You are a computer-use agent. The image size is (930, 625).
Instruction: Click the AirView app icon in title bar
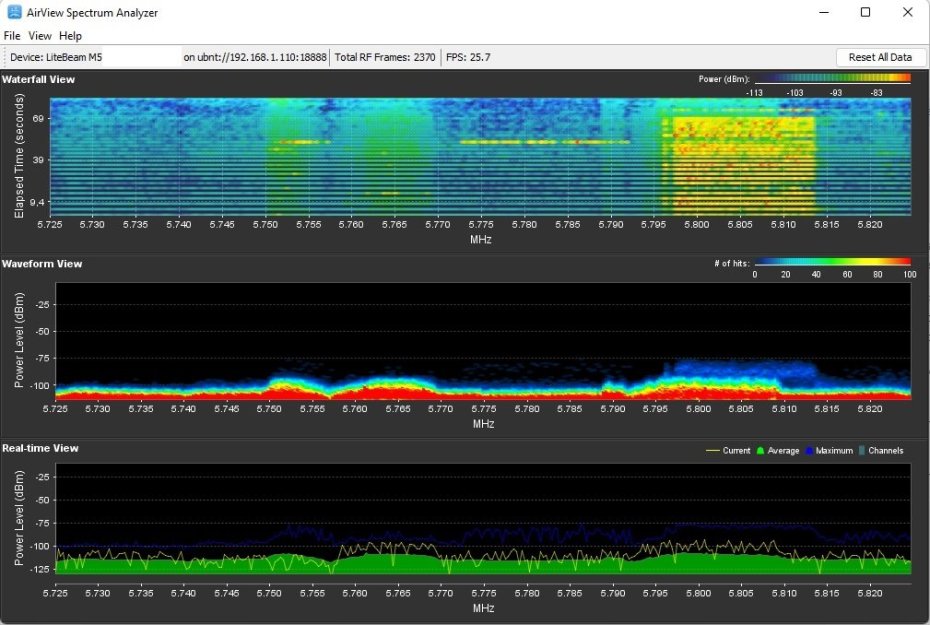15,12
